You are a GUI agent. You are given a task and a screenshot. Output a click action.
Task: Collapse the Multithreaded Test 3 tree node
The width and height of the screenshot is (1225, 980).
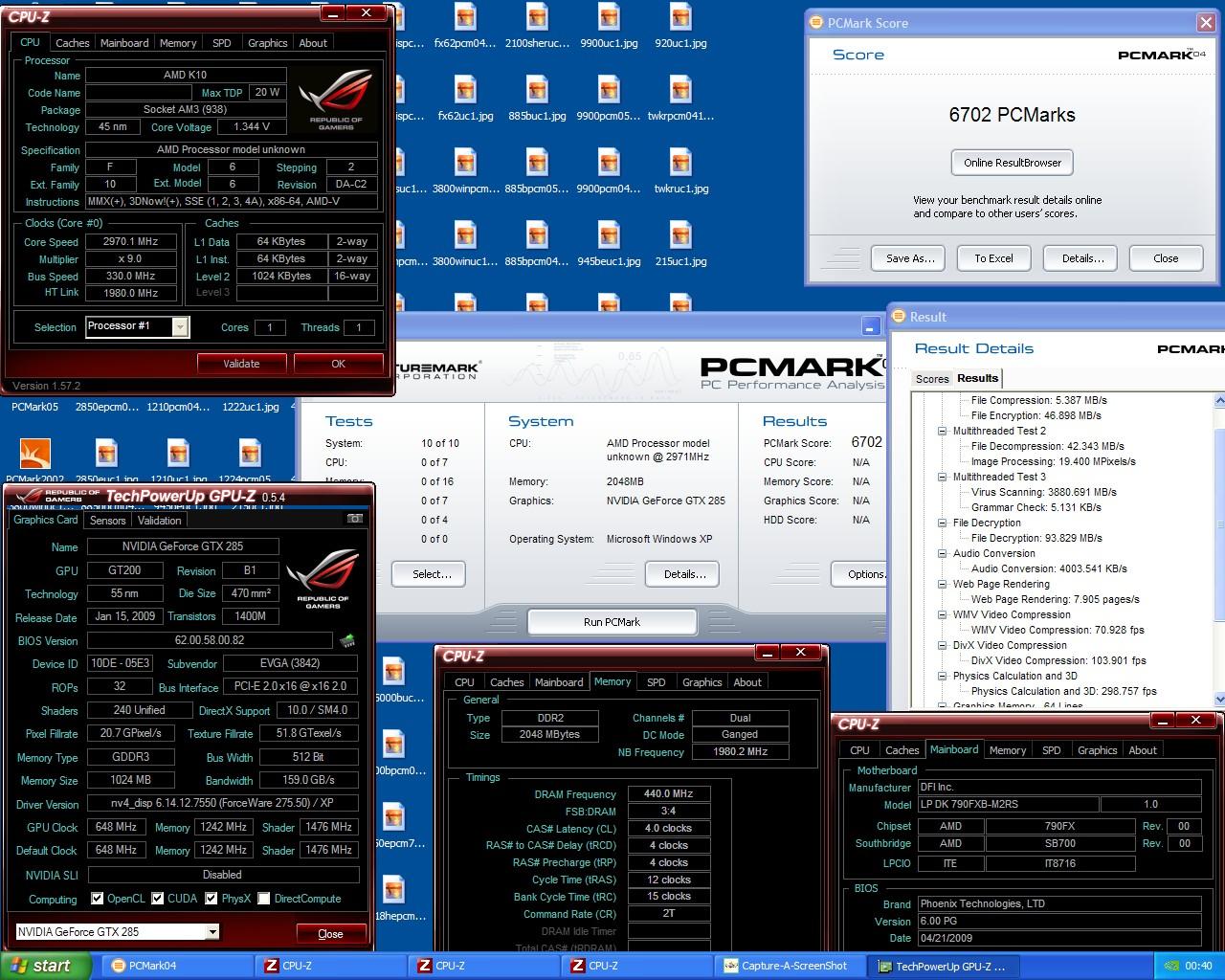tap(942, 477)
